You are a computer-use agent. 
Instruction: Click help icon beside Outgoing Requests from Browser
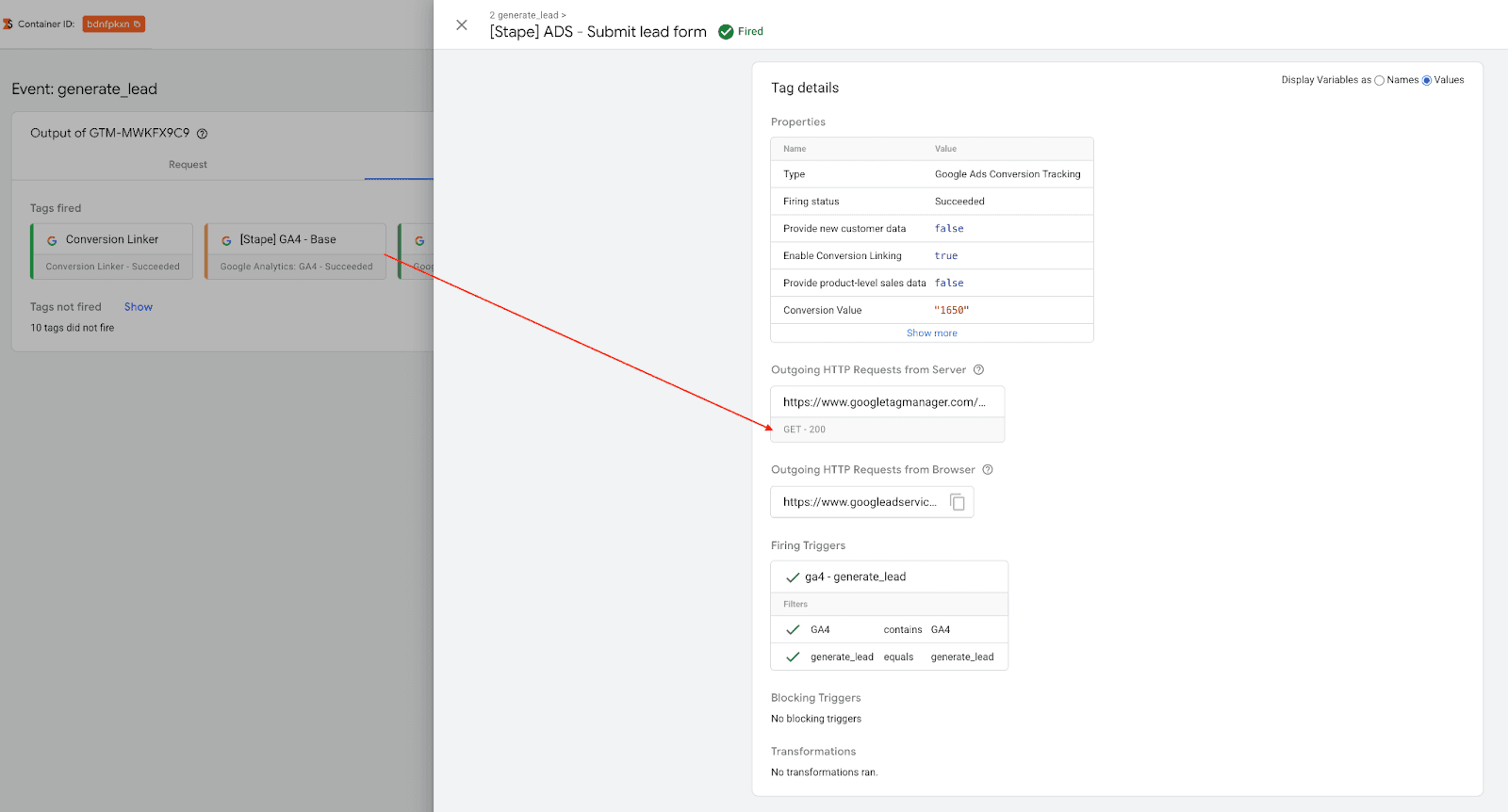[988, 470]
